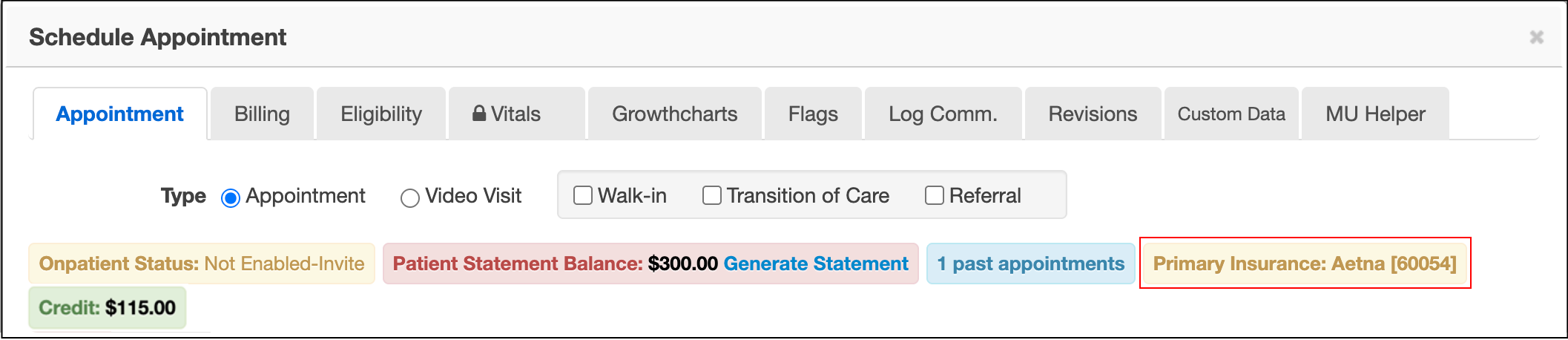Open the Eligibility tab
The width and height of the screenshot is (1568, 340).
click(381, 114)
